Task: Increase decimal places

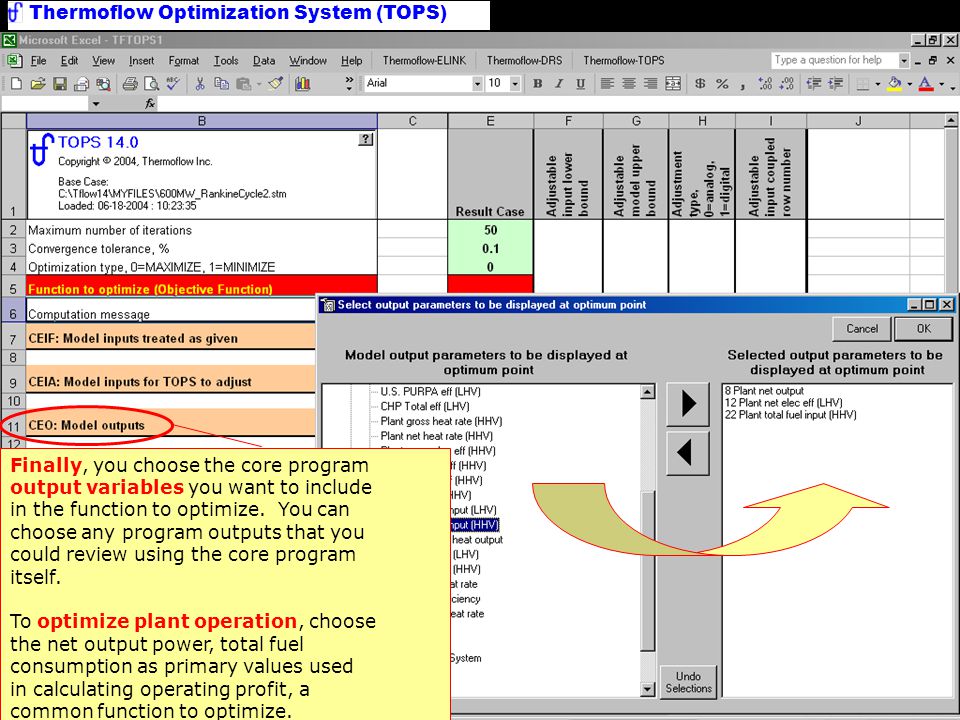Action: click(x=765, y=84)
